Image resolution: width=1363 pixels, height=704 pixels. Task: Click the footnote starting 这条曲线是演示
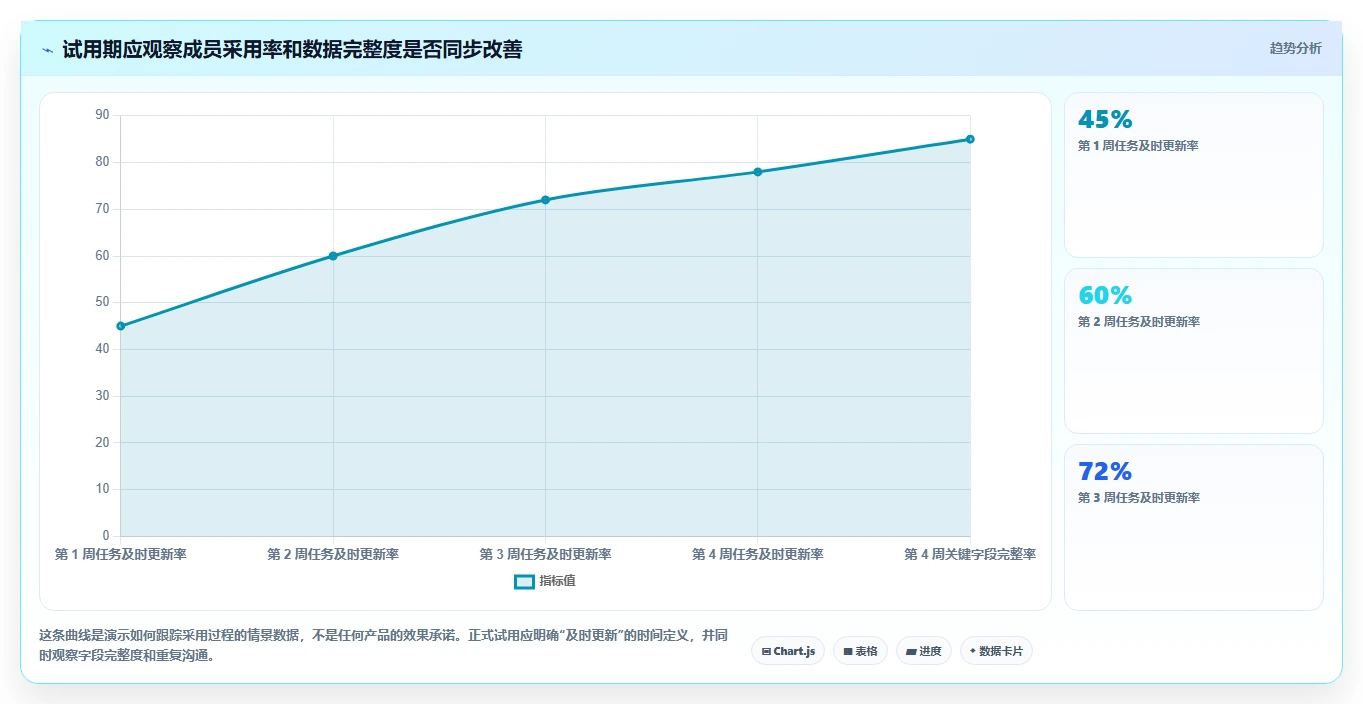[x=383, y=646]
